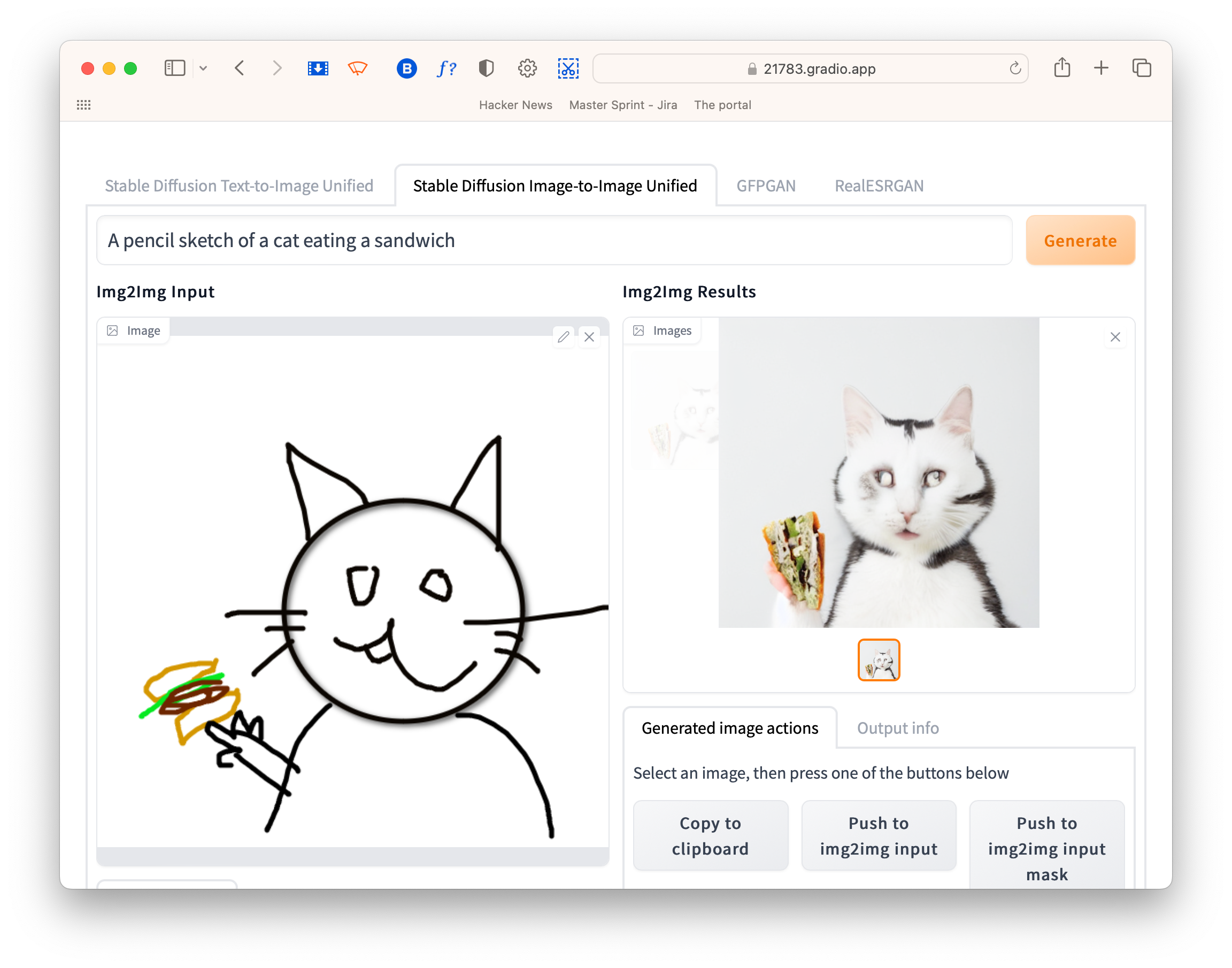Open the Hacker News bookmark
This screenshot has height=968, width=1232.
[515, 105]
